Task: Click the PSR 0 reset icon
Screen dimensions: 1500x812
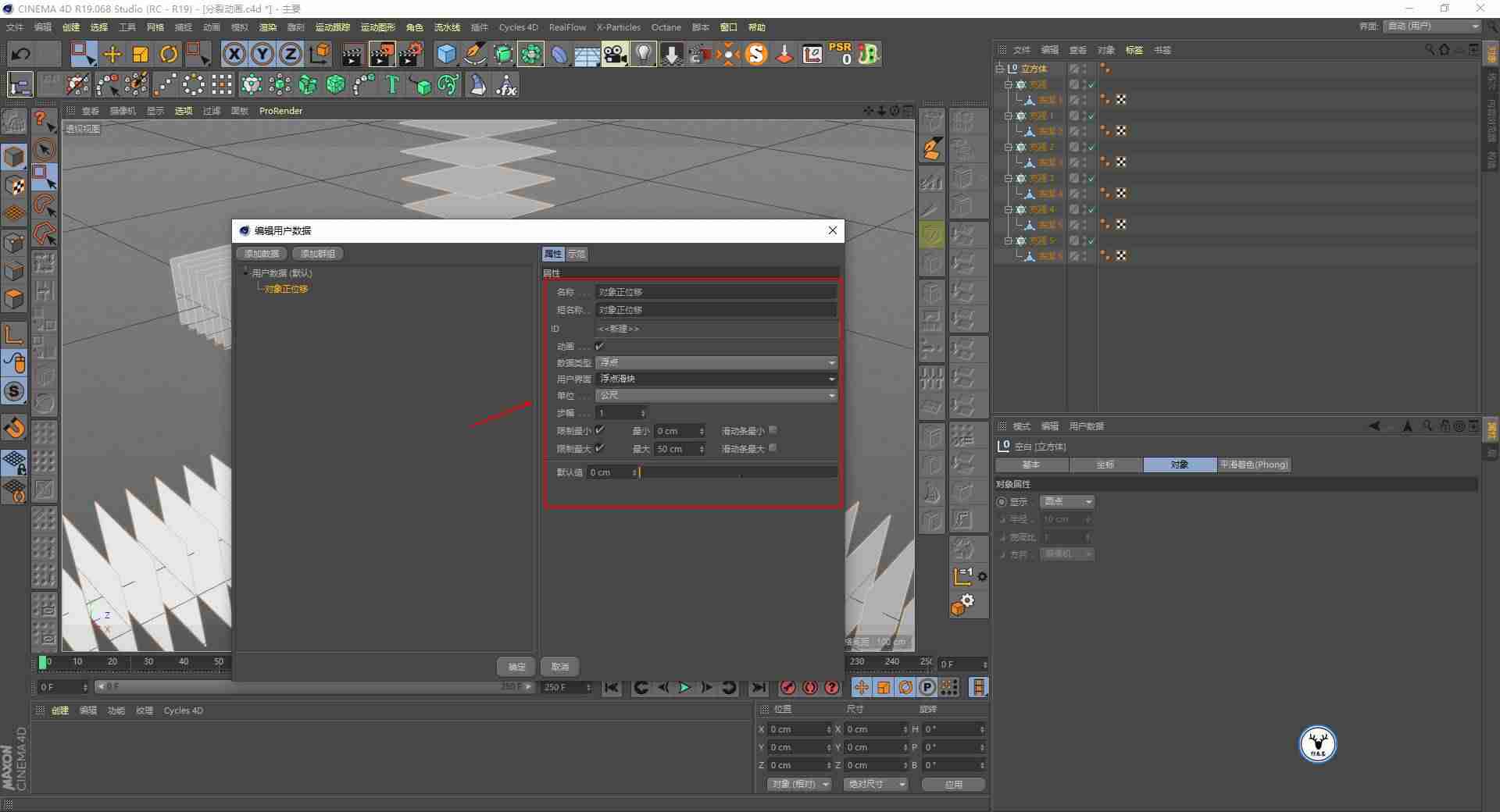Action: pos(841,54)
